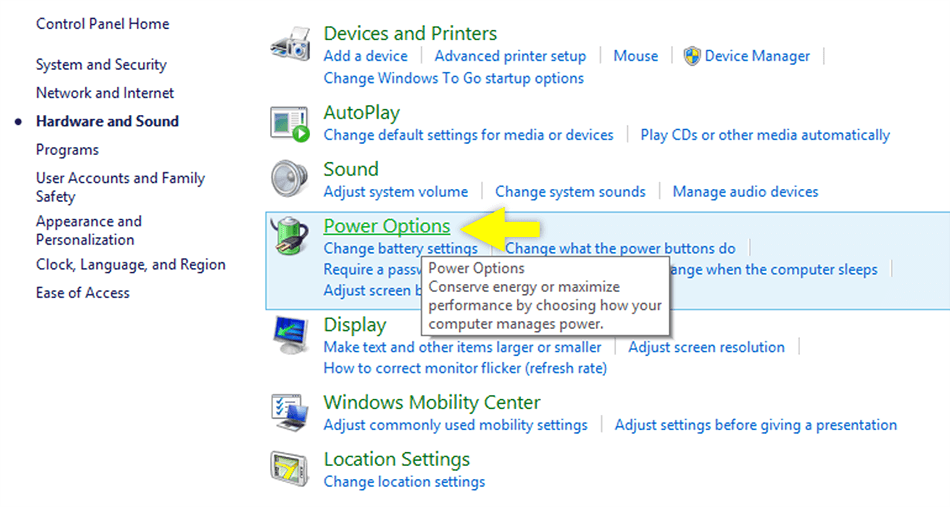Image resolution: width=950 pixels, height=507 pixels.
Task: Click the Display monitor icon
Action: 290,334
